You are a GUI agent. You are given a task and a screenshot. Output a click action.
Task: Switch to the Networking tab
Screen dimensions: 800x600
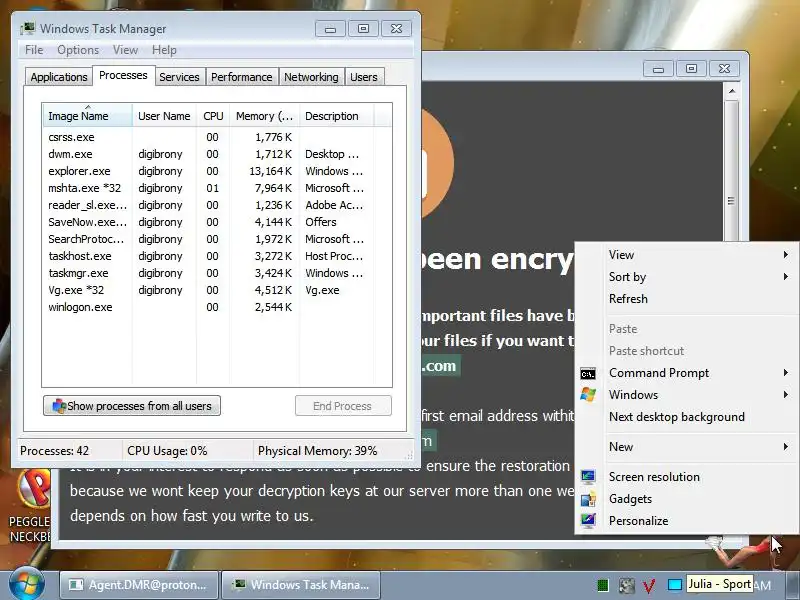click(311, 77)
